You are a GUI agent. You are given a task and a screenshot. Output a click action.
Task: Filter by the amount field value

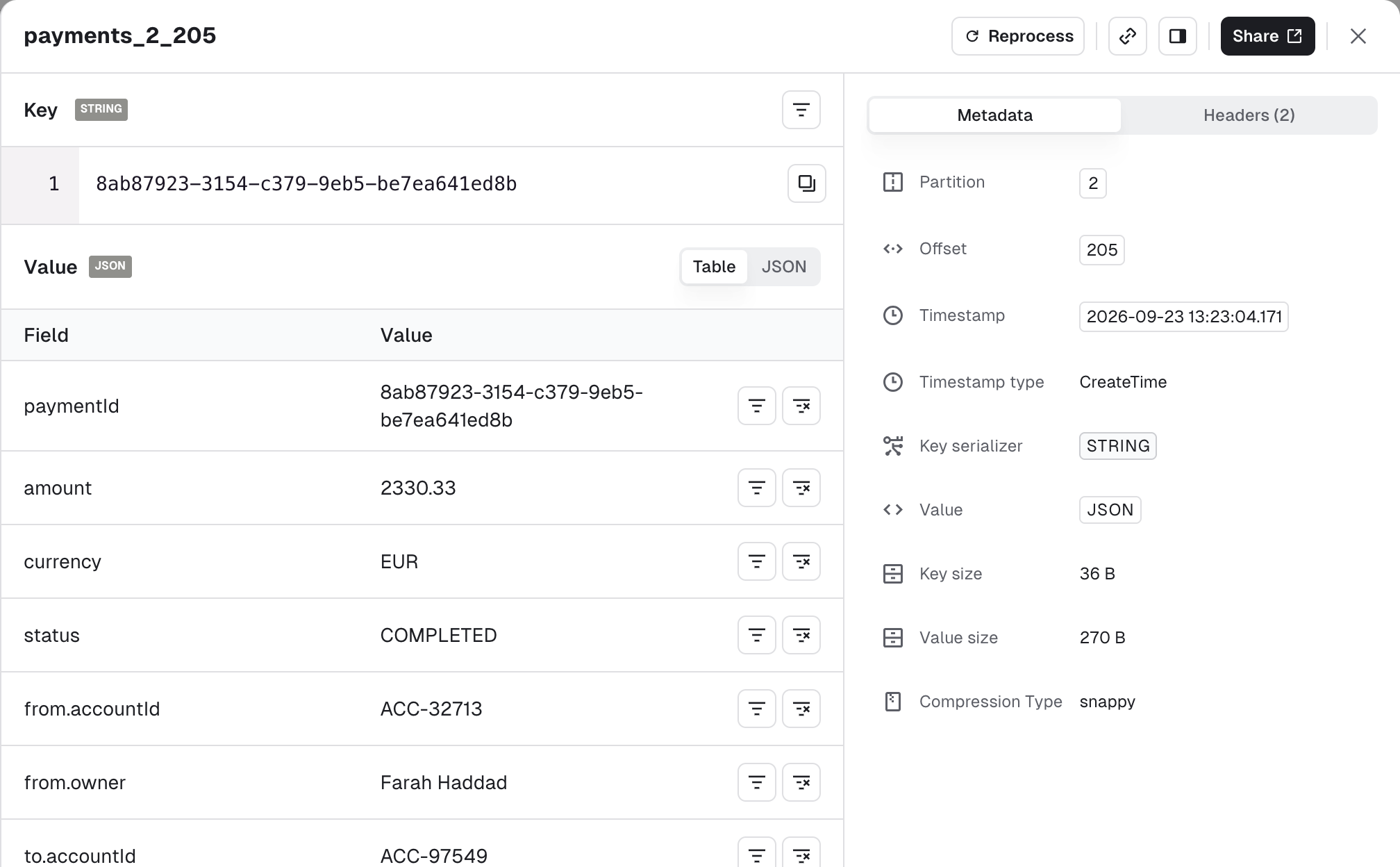756,488
